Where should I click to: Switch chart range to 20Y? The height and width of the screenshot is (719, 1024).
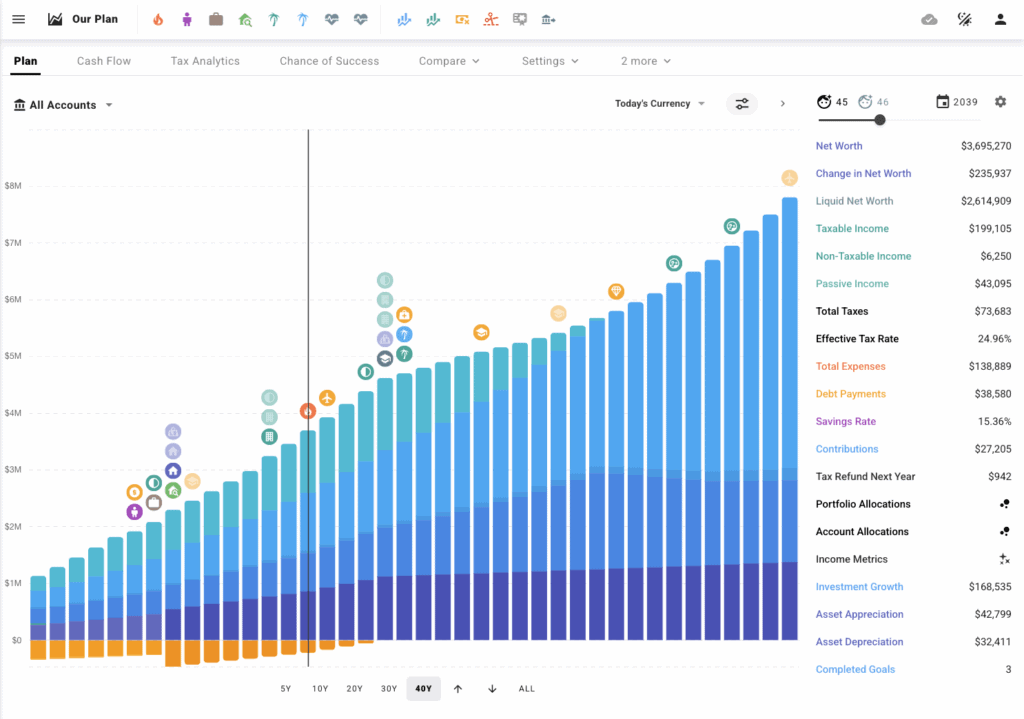coord(354,688)
